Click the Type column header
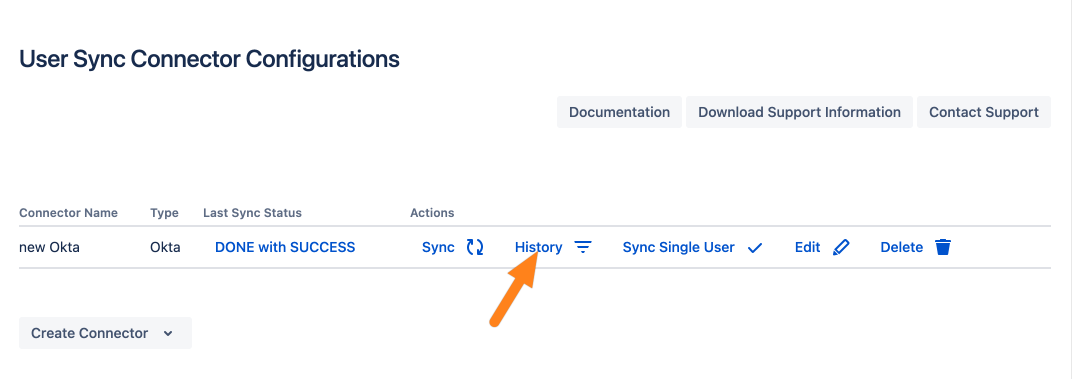This screenshot has width=1072, height=379. tap(164, 213)
